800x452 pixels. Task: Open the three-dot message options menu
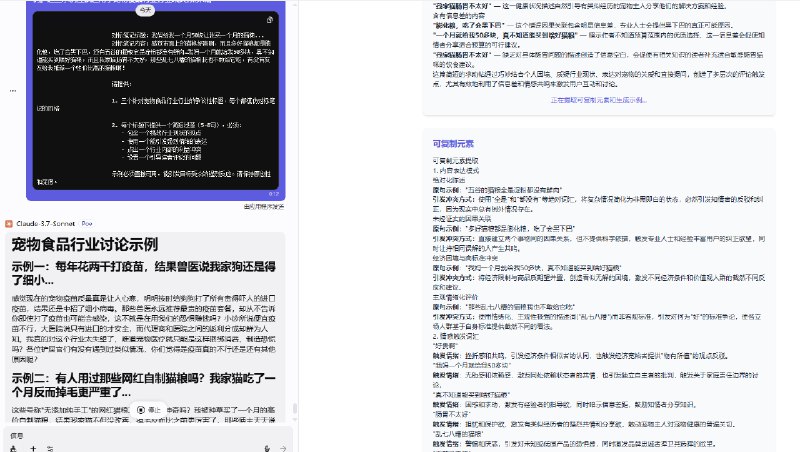[13, 91]
